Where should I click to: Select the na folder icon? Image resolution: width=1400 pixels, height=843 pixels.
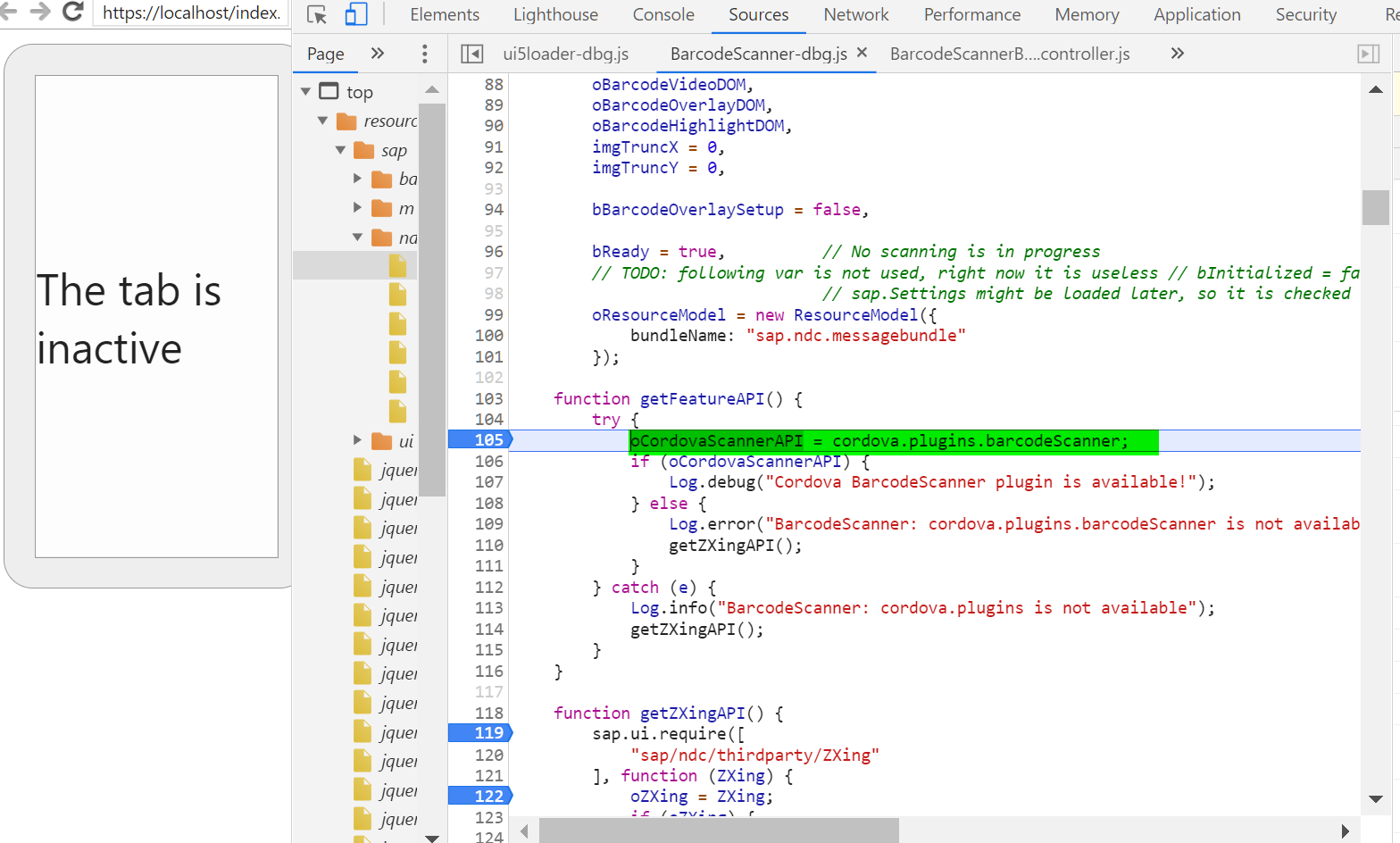tap(382, 238)
